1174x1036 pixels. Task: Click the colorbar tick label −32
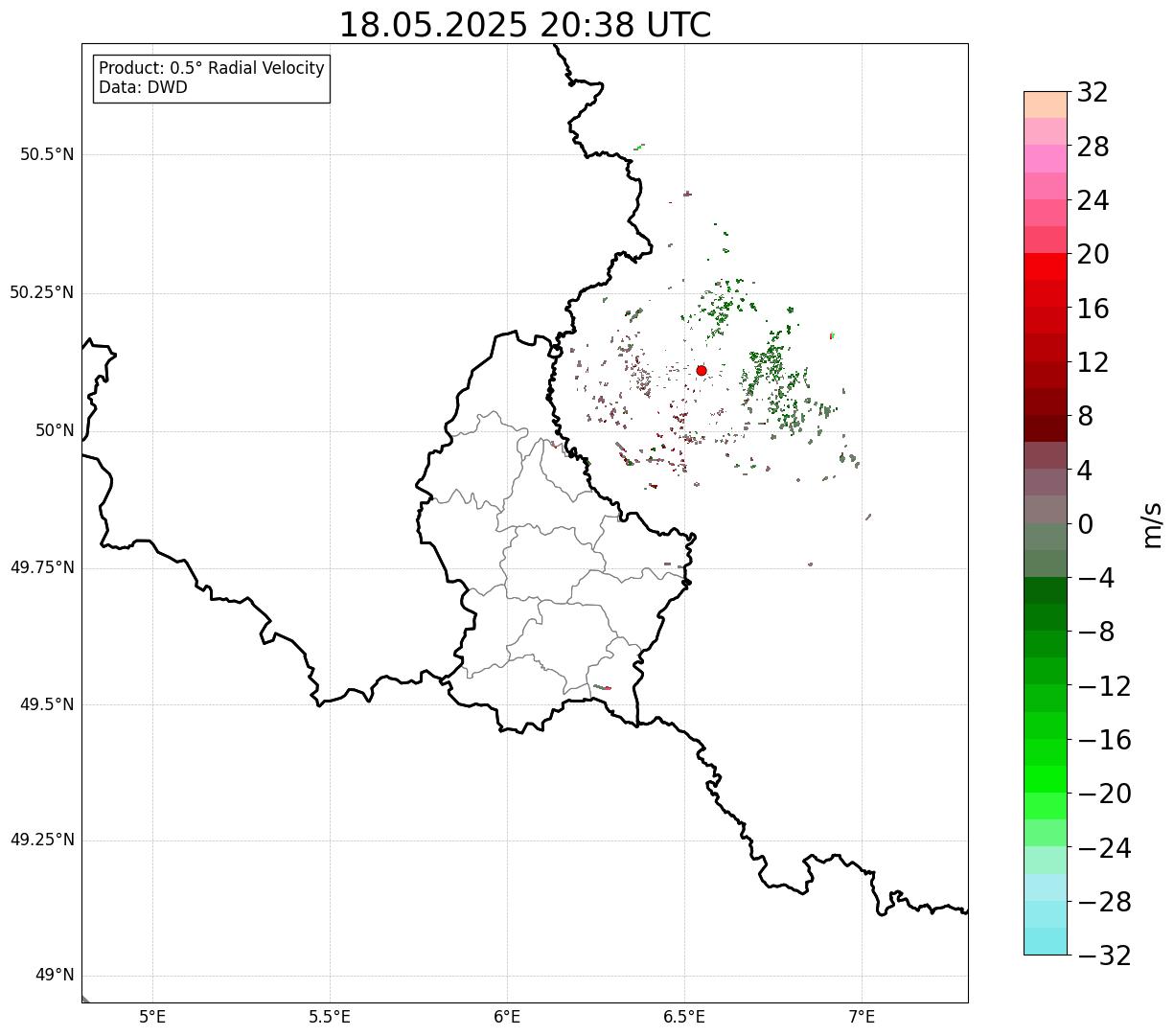pyautogui.click(x=1104, y=955)
